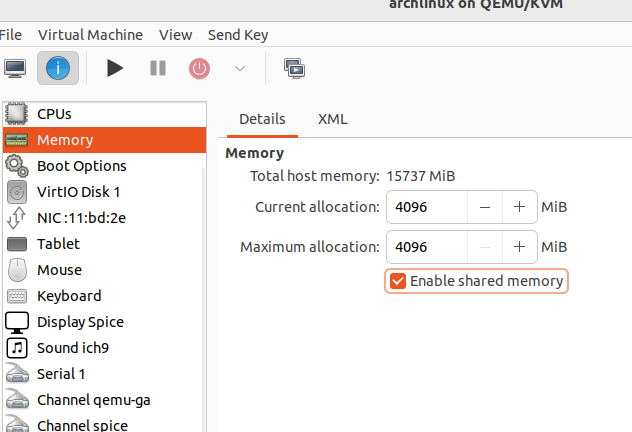Expand shutdown options dropdown arrow

coord(239,68)
